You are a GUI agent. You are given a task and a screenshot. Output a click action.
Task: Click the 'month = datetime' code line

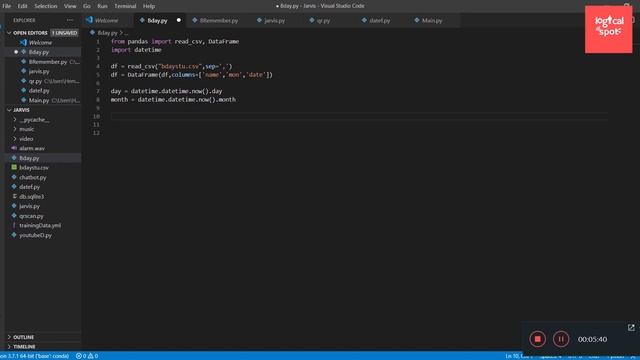(173, 100)
